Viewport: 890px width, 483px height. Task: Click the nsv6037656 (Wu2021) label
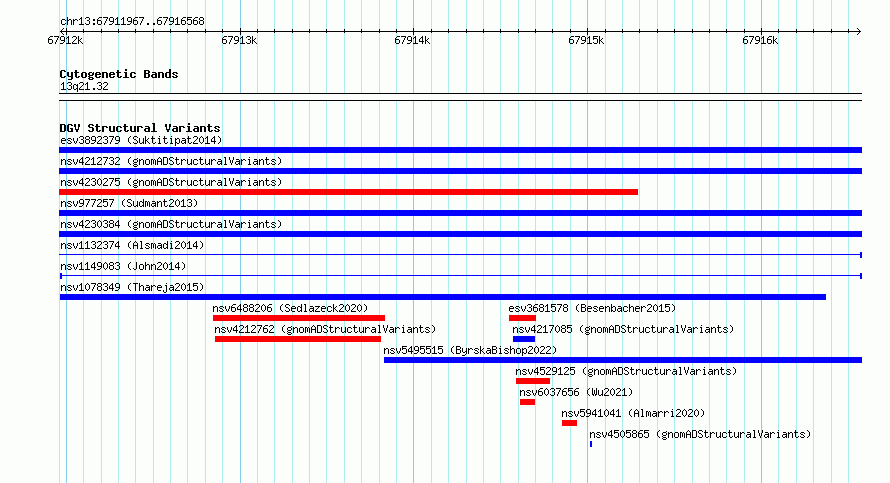click(576, 392)
